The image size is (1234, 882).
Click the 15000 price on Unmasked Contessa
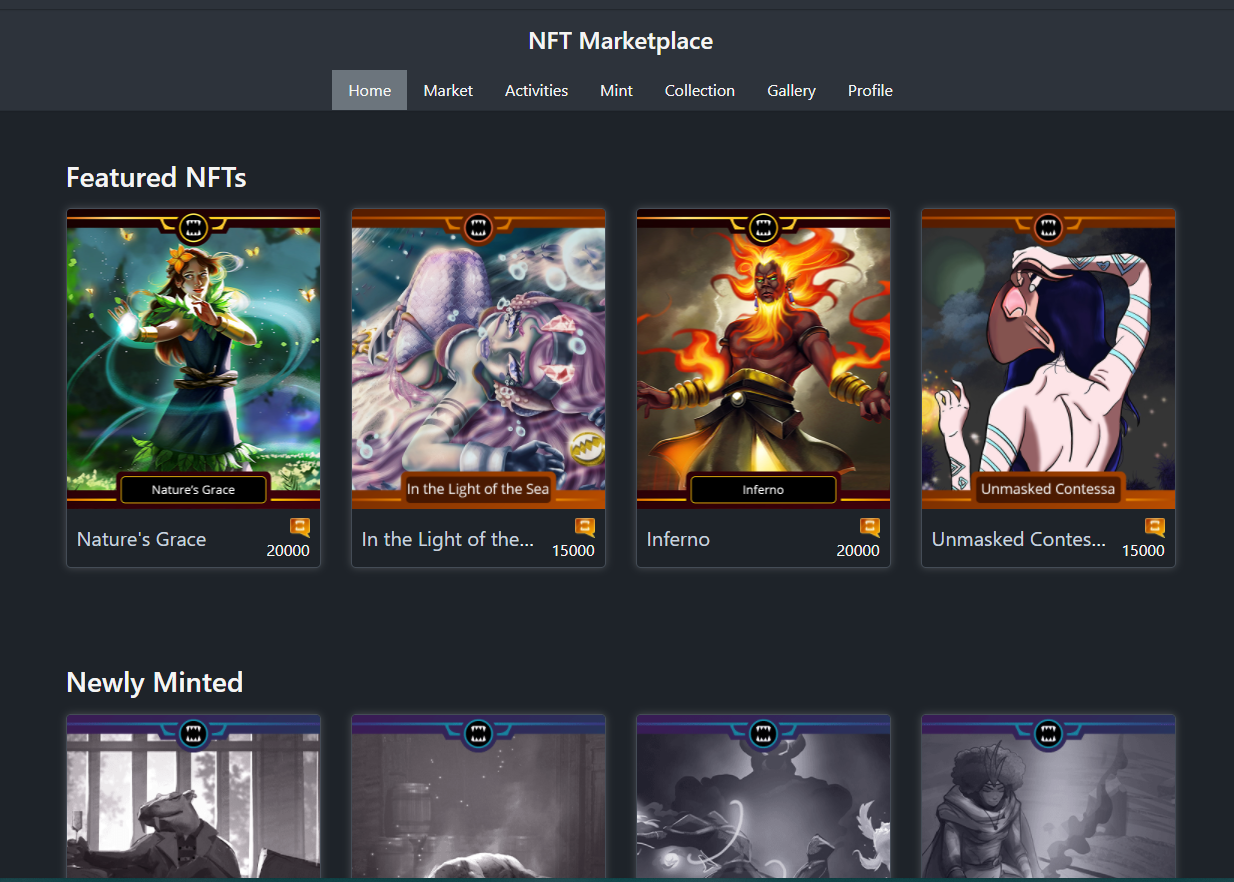[1143, 550]
